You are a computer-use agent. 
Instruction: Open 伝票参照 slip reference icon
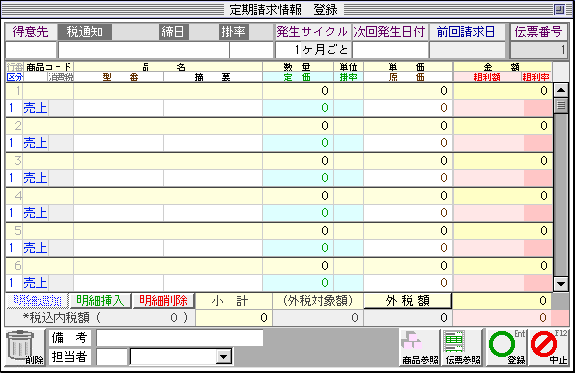click(462, 347)
